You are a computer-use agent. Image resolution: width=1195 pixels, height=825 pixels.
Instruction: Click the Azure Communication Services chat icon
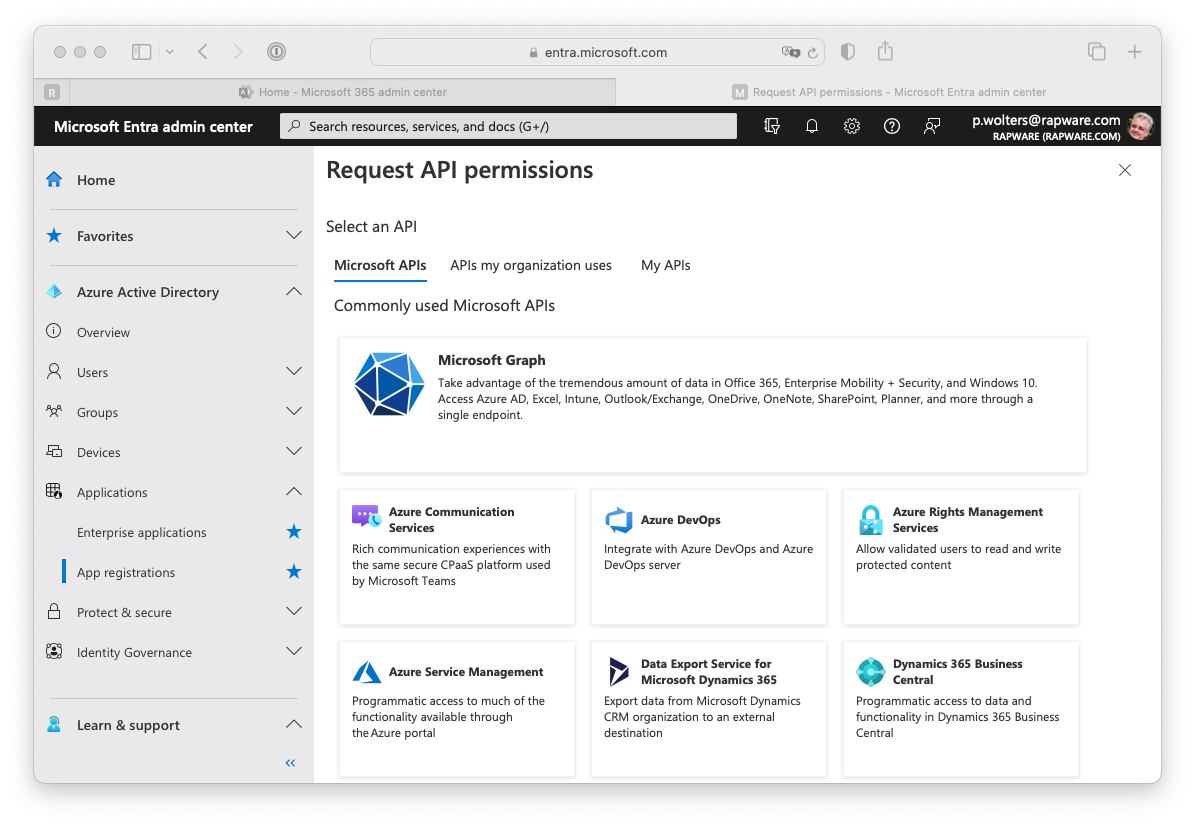click(367, 516)
